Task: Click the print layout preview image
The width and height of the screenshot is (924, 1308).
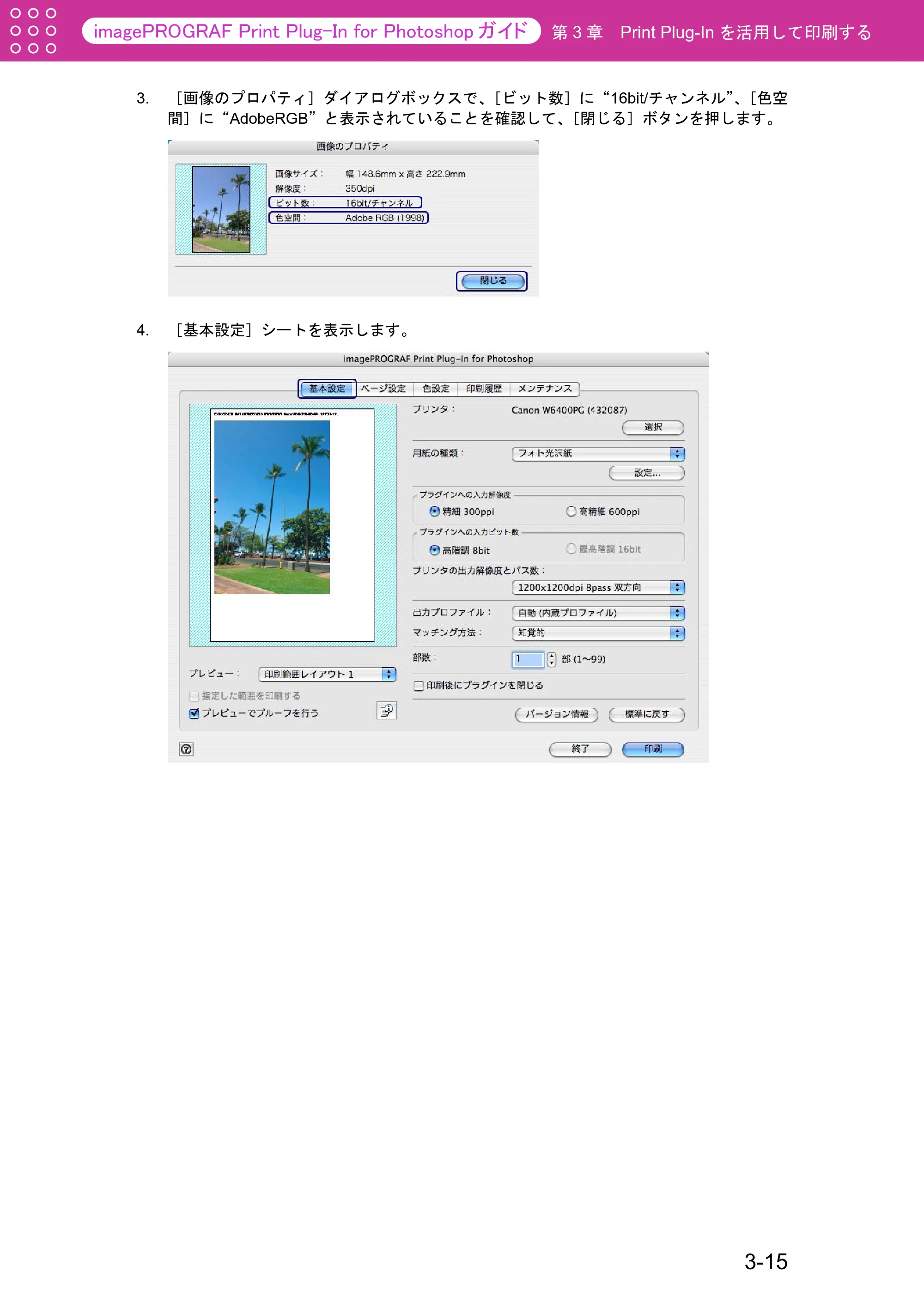Action: pyautogui.click(x=292, y=525)
